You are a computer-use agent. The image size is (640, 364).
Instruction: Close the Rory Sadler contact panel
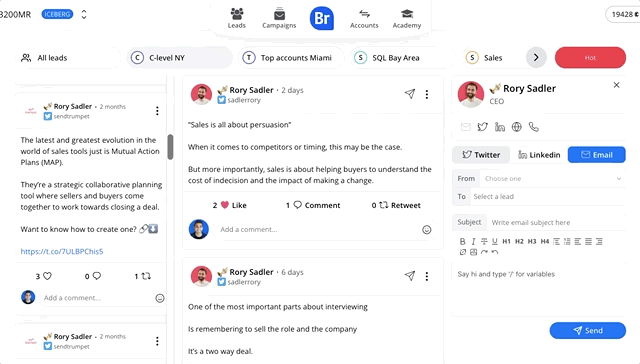(x=616, y=85)
